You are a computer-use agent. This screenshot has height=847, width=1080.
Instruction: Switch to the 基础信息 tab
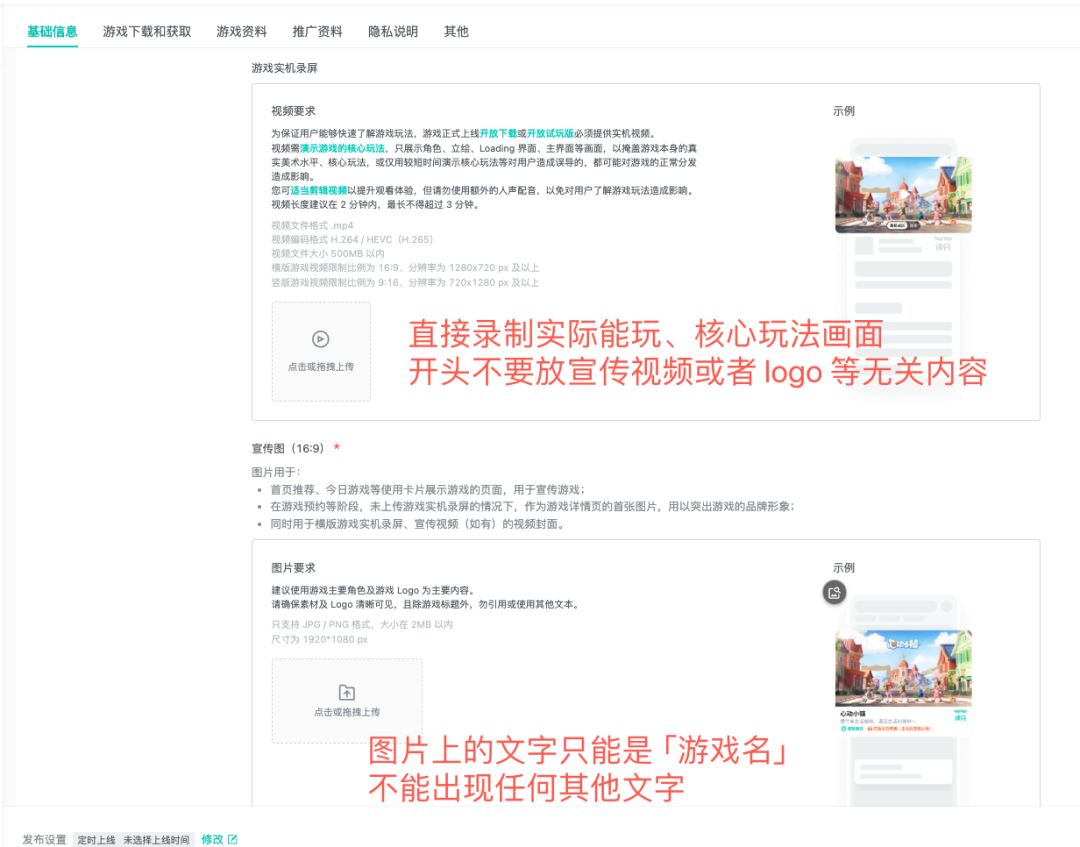(52, 31)
